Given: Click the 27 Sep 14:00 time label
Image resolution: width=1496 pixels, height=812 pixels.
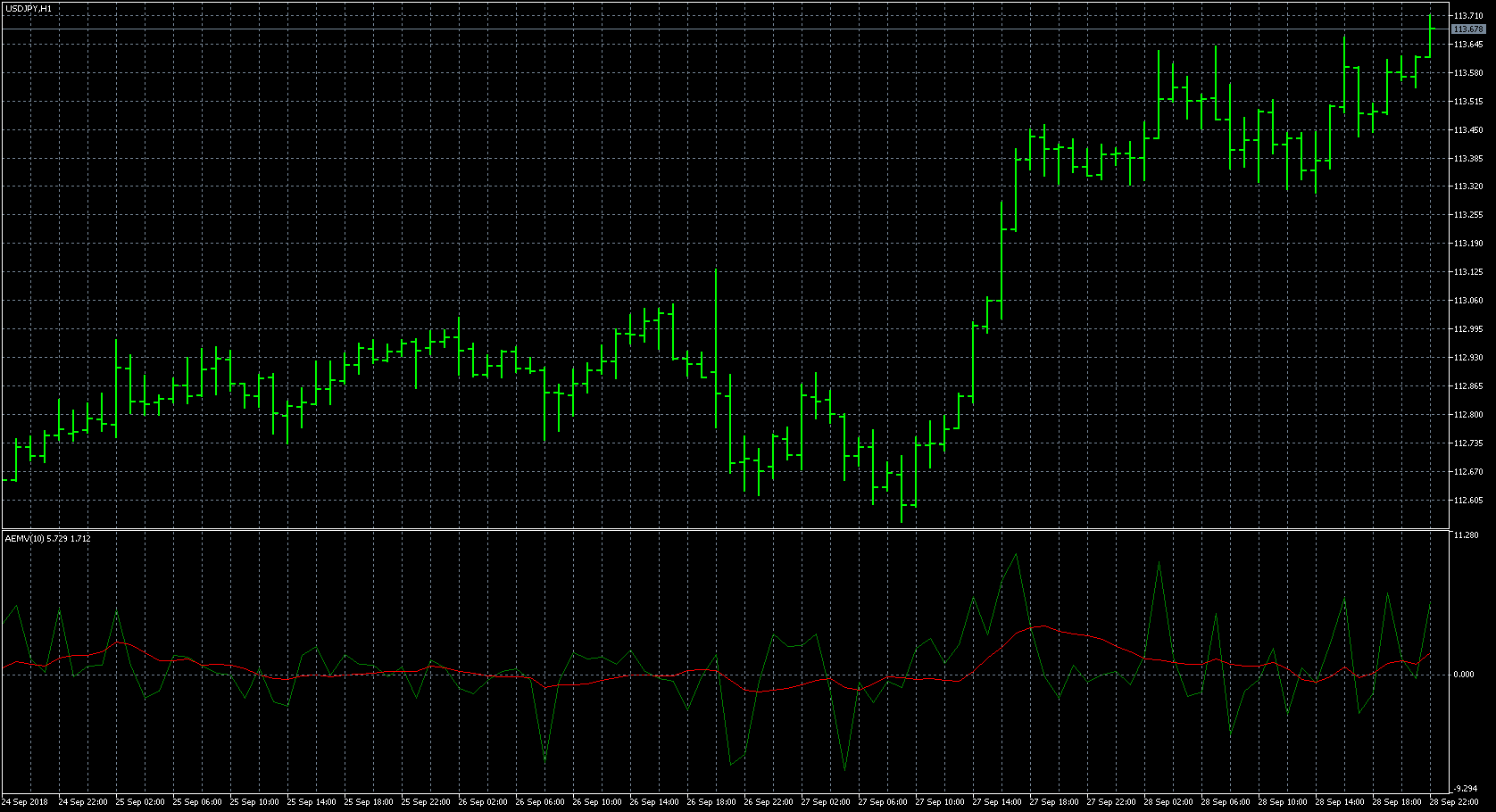Looking at the screenshot, I should (x=997, y=802).
